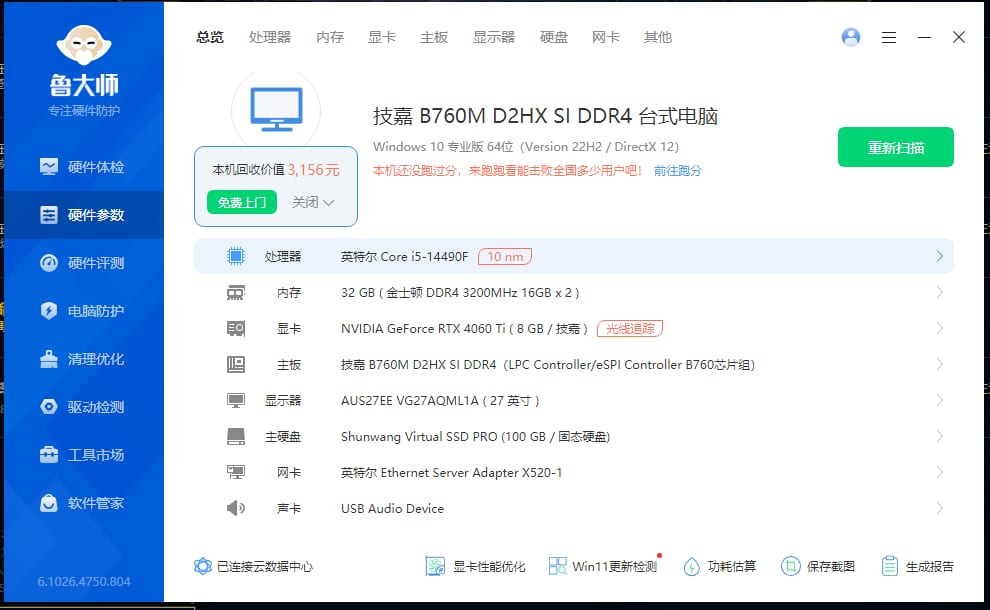Open the hamburger main menu
990x610 pixels.
(x=888, y=38)
